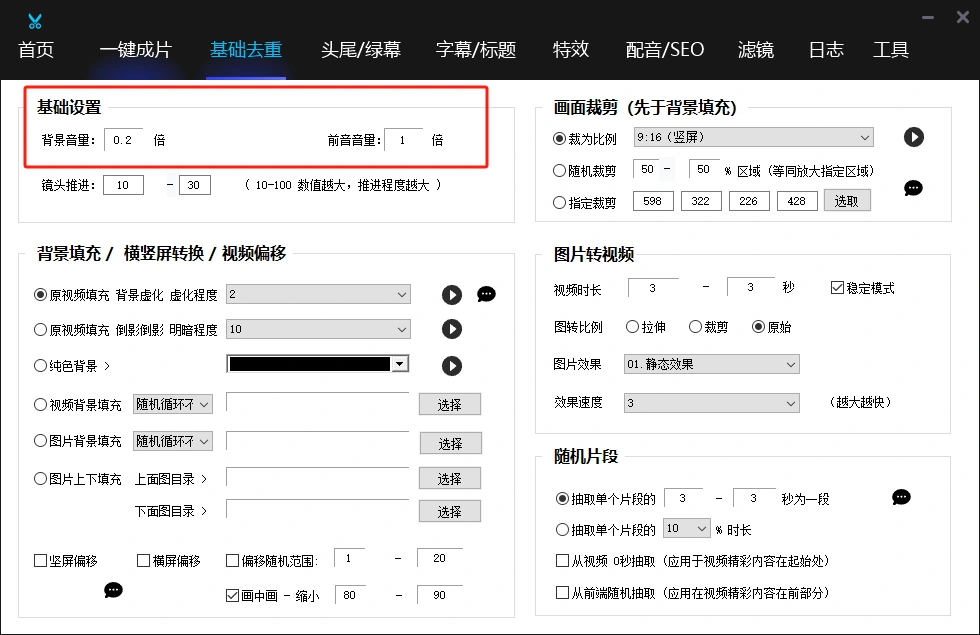Enable the 竖屏偏移 checkbox
The width and height of the screenshot is (980, 635).
click(x=41, y=561)
